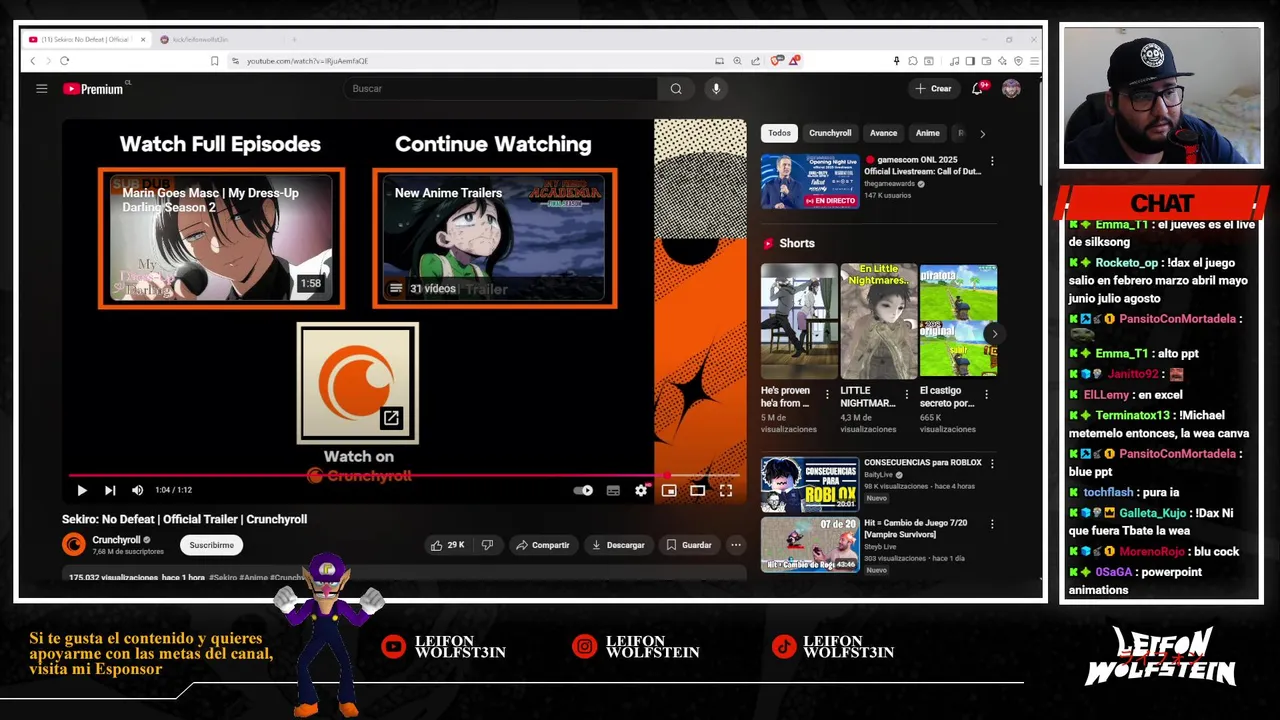Open Marin Goes Masc end-screen card
Screen dimensions: 1280x720
221,238
